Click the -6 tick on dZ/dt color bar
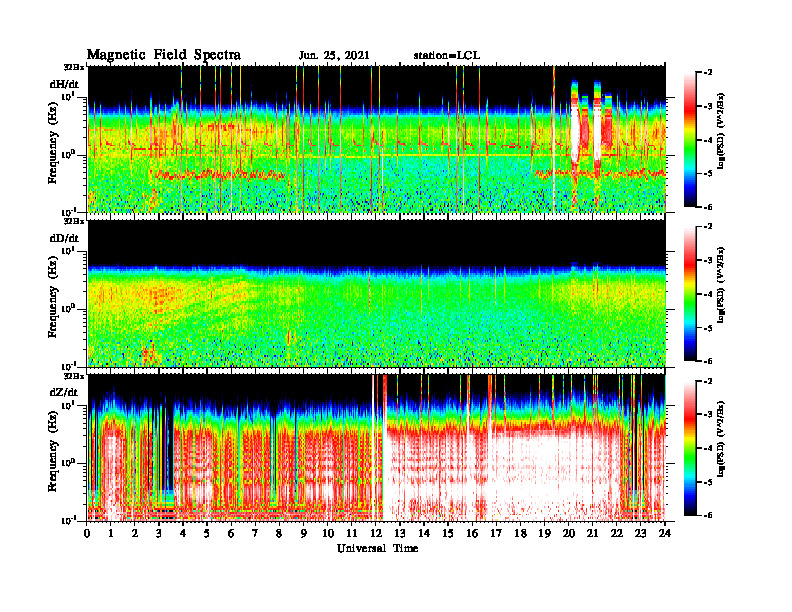Screen dimensions: 792x612 (x=708, y=515)
